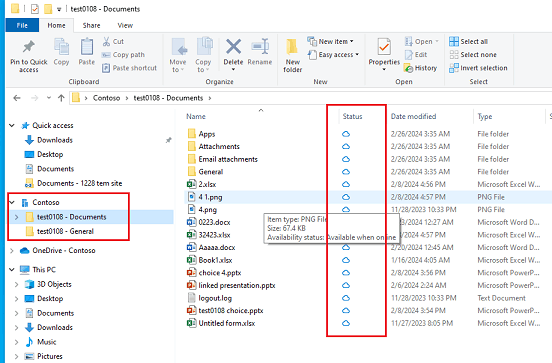Open the Easy access dropdown

pyautogui.click(x=333, y=55)
